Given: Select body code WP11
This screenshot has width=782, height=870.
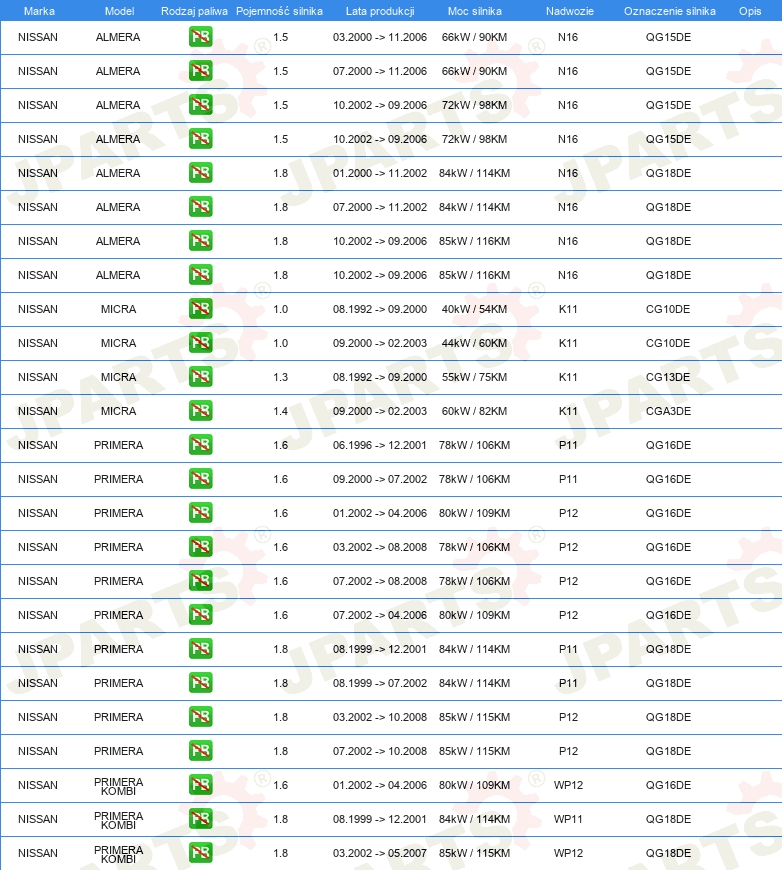Looking at the screenshot, I should (568, 819).
